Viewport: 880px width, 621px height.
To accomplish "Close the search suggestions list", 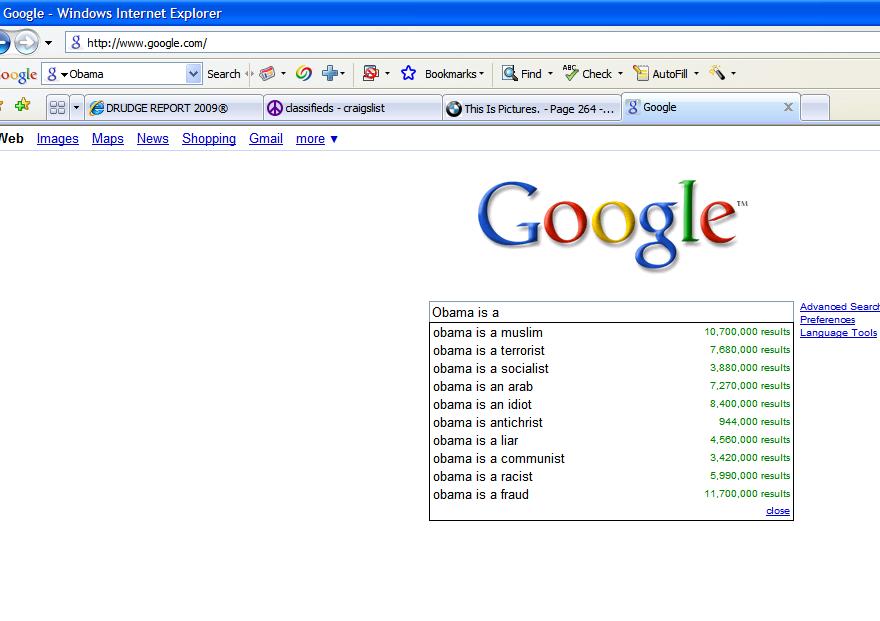I will coord(777,511).
